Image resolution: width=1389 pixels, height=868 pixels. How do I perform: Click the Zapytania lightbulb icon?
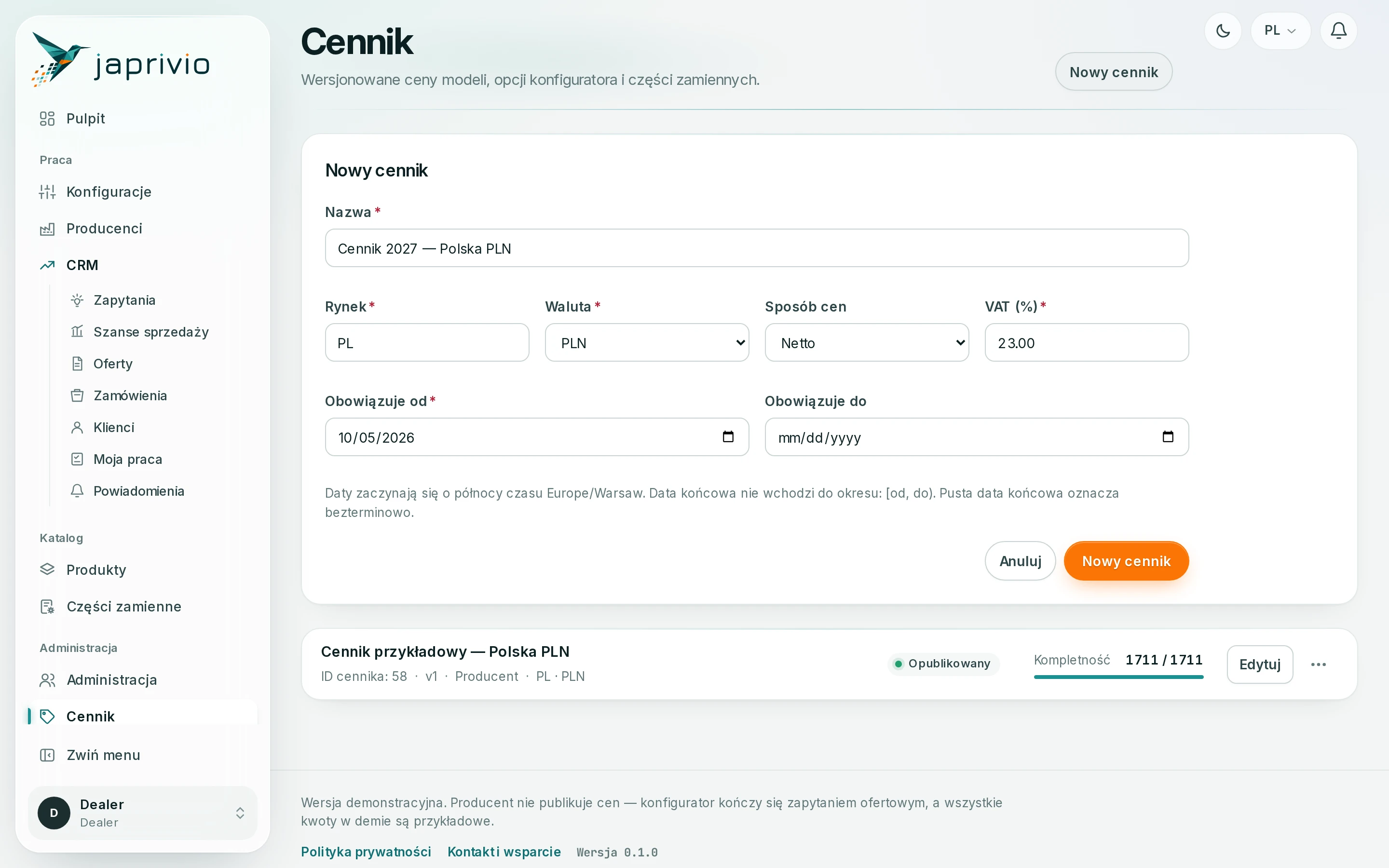tap(78, 300)
